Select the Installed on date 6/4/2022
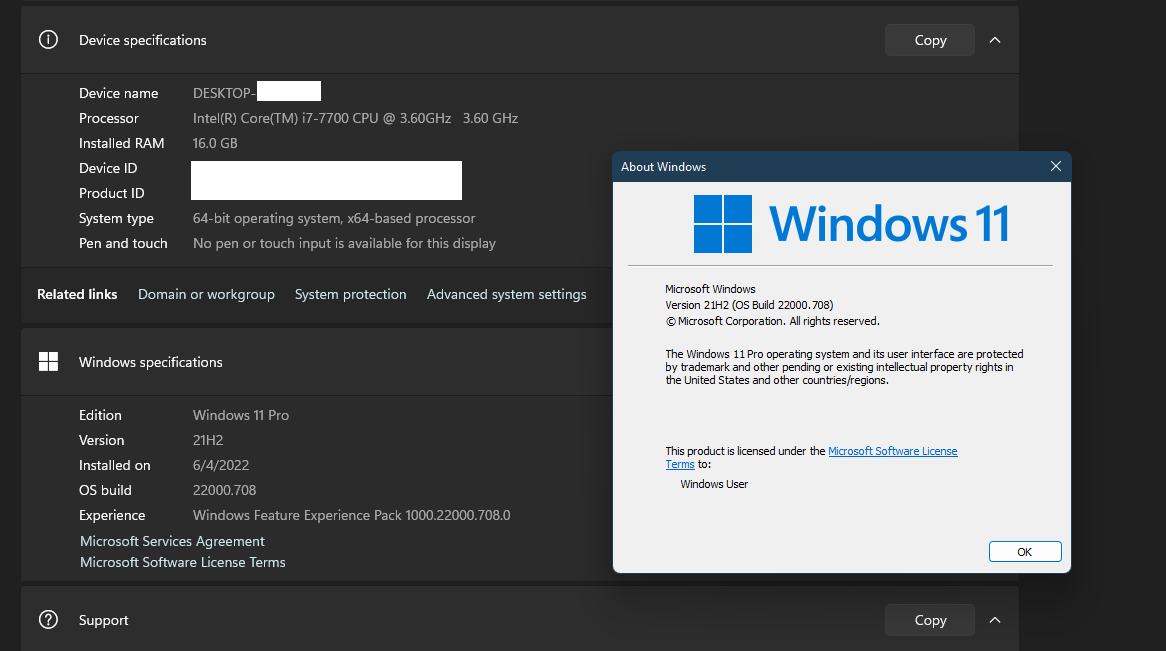The height and width of the screenshot is (651, 1166). point(221,465)
